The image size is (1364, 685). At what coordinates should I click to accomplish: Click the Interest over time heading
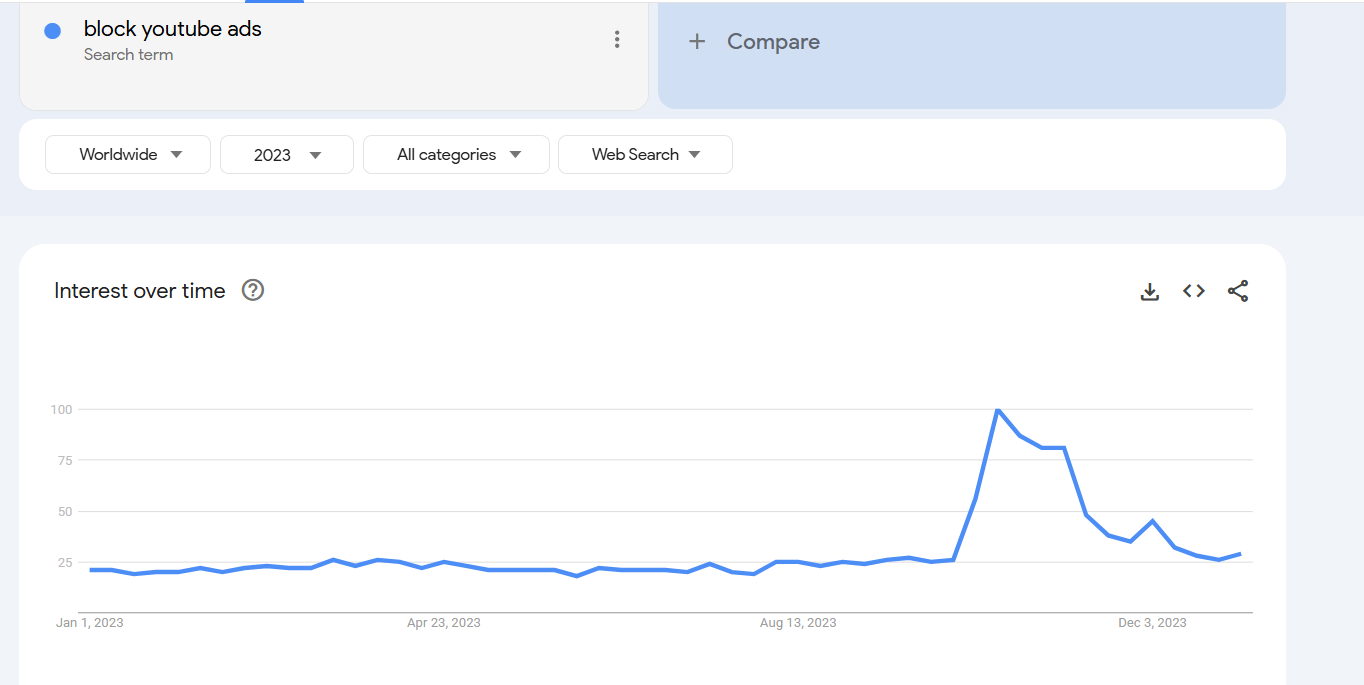140,291
